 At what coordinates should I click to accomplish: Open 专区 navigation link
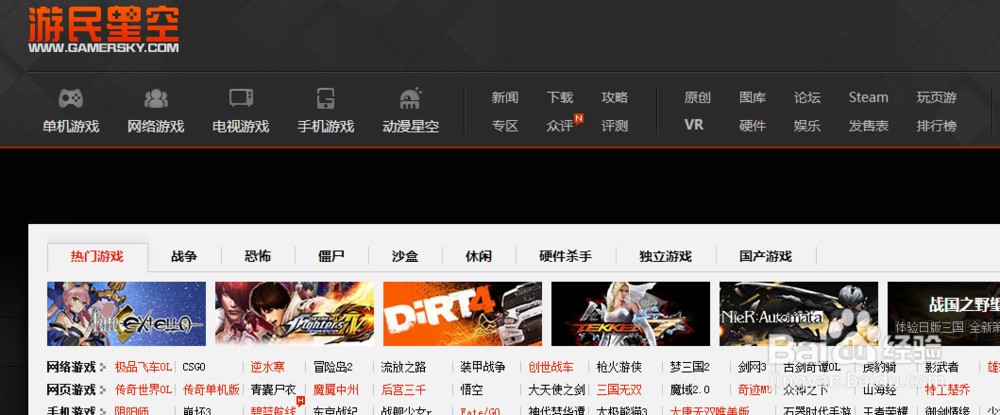click(505, 126)
